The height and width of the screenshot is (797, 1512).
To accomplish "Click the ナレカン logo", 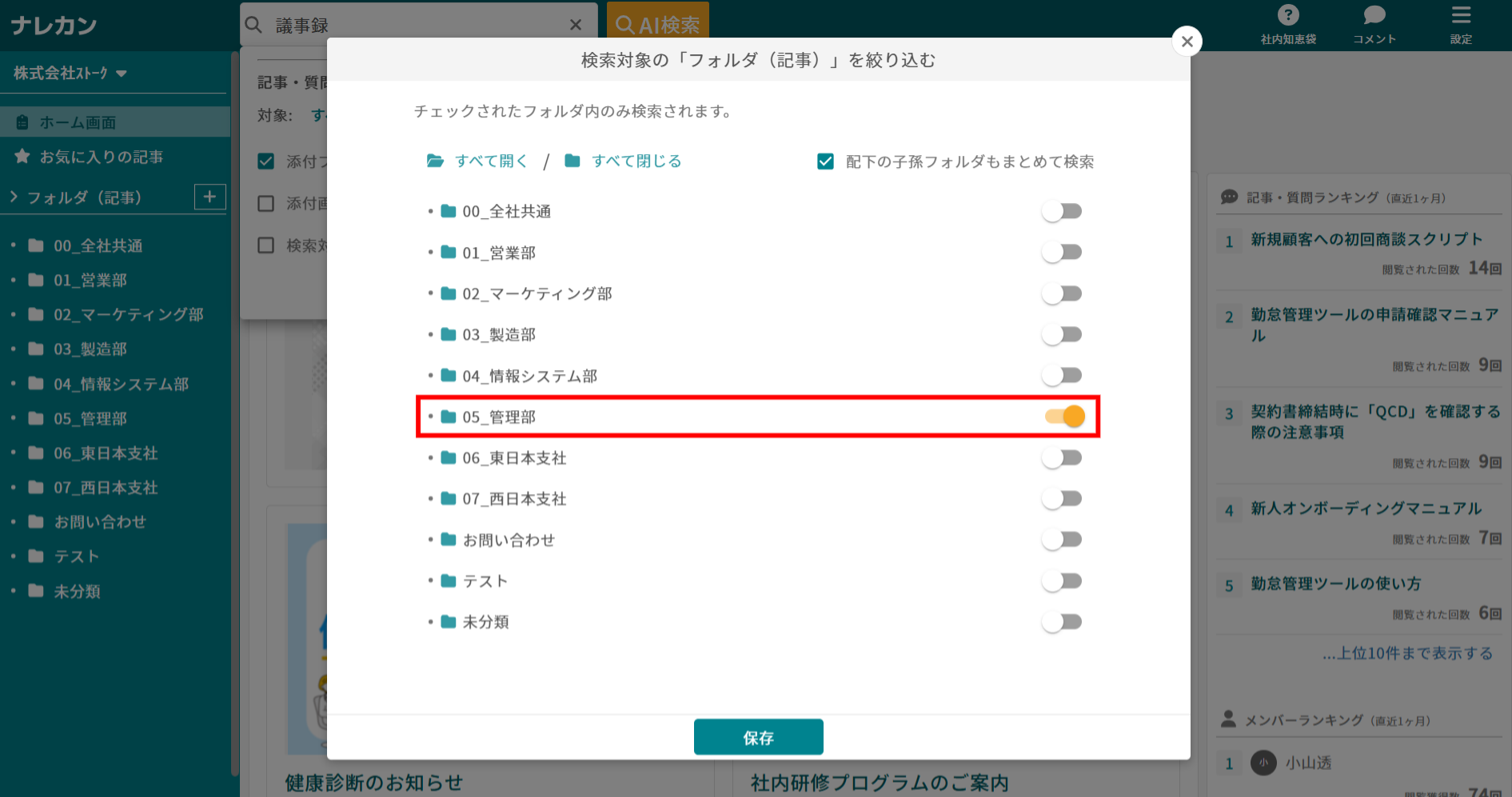I will [53, 24].
